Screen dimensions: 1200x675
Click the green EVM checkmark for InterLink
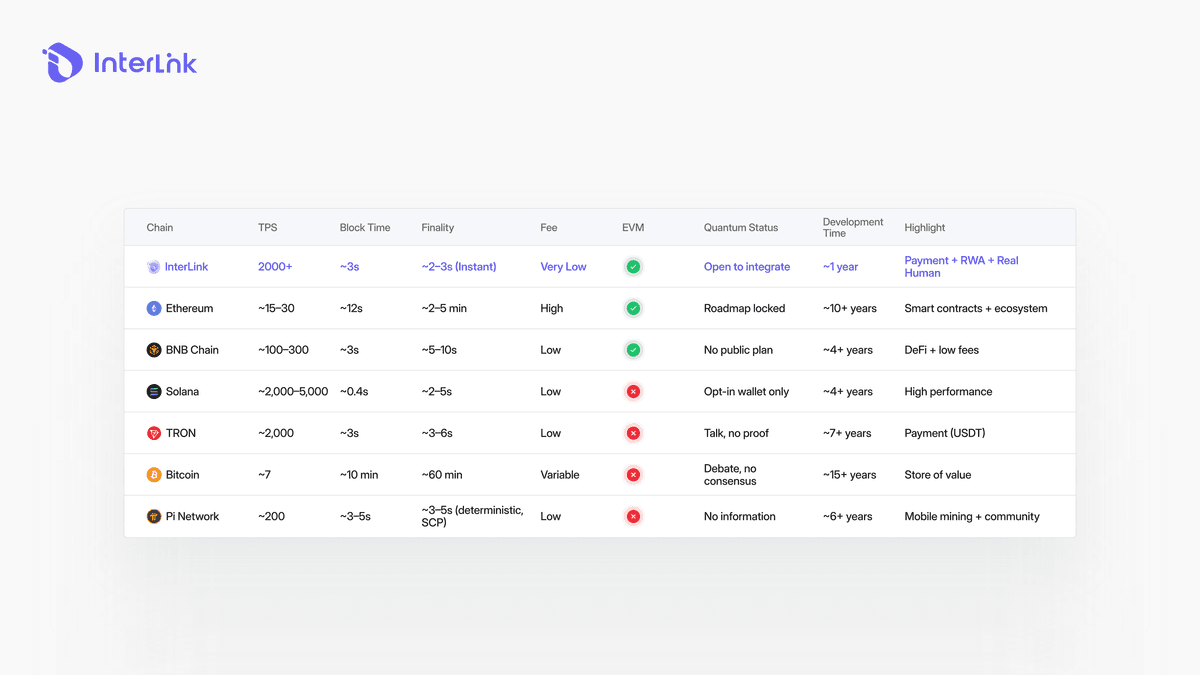point(633,267)
